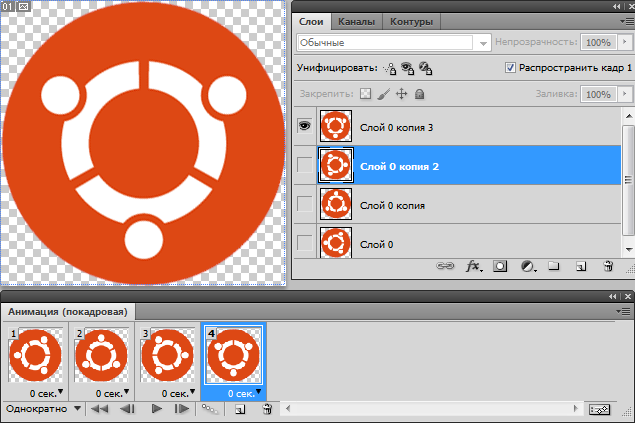Viewport: 635px width, 423px height.
Task: Select animation frame 3 thumbnail
Action: (x=168, y=355)
